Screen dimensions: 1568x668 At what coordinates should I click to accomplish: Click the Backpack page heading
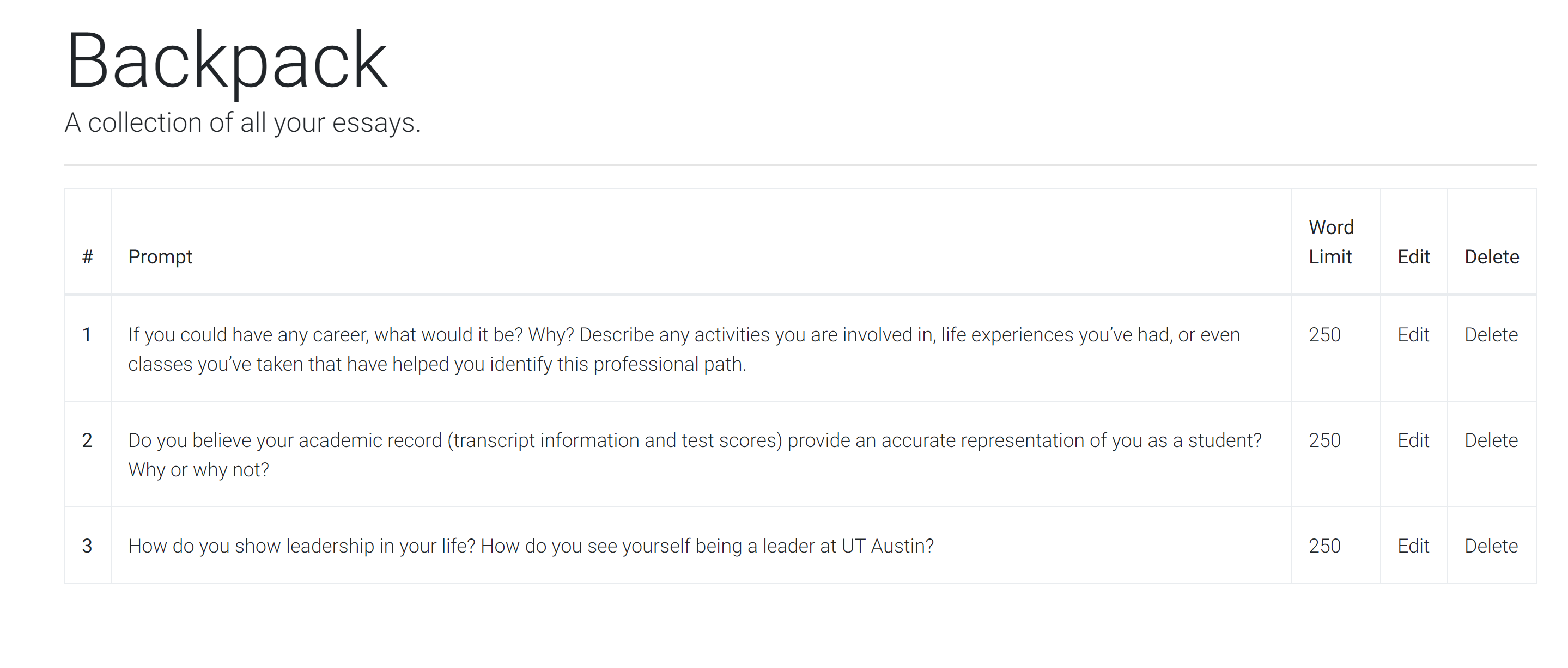[227, 62]
